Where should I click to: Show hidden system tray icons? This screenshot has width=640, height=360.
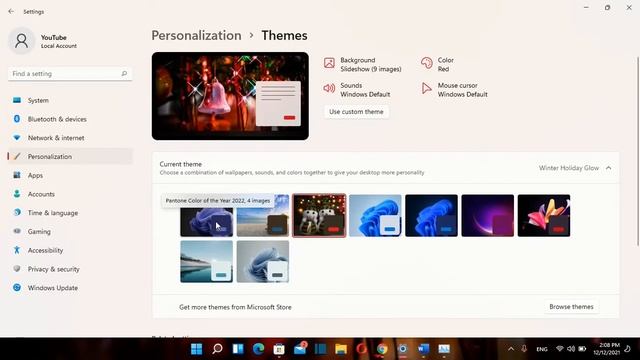click(511, 349)
